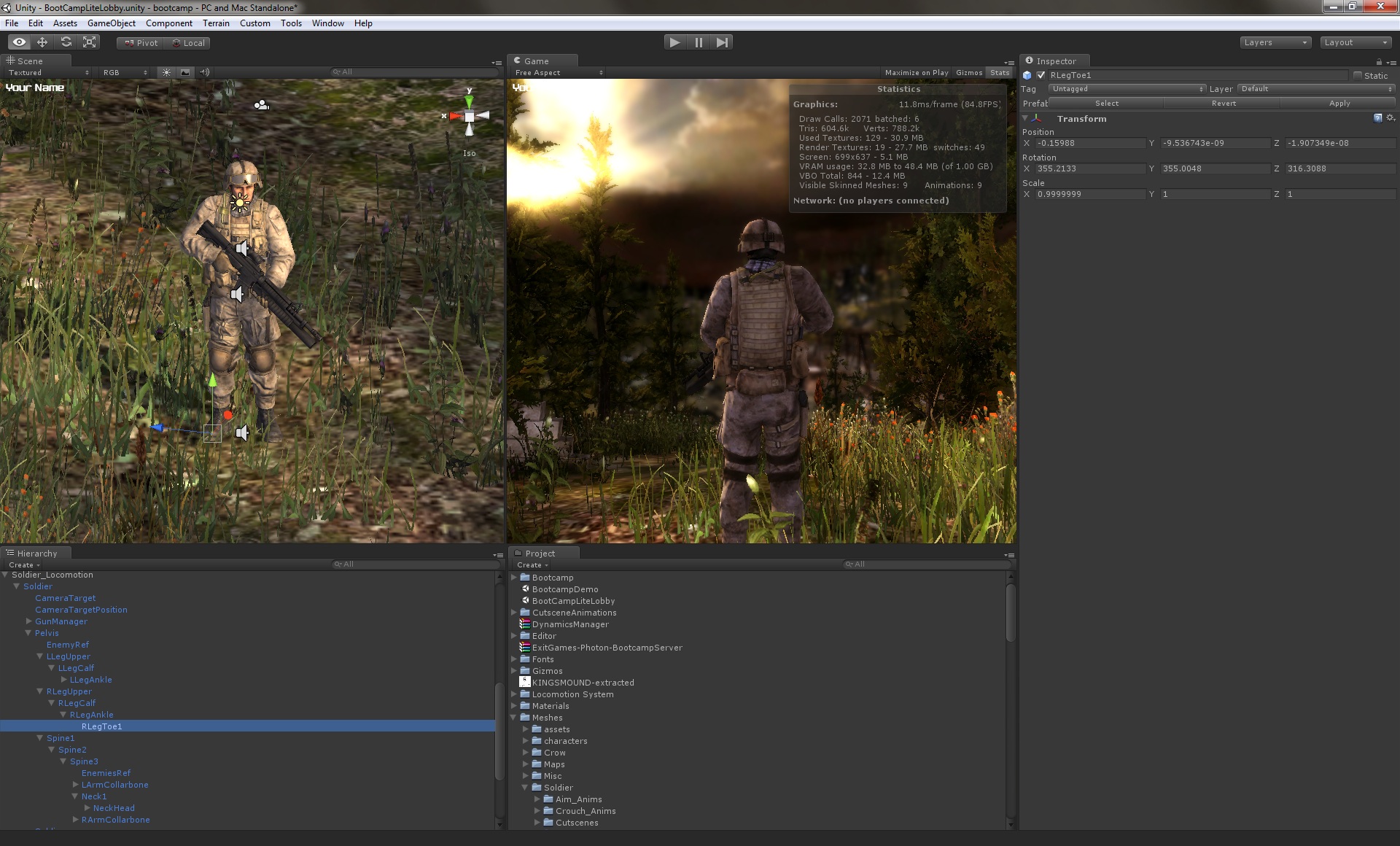The width and height of the screenshot is (1400, 846).
Task: Switch to the Scene tab
Action: [x=31, y=61]
